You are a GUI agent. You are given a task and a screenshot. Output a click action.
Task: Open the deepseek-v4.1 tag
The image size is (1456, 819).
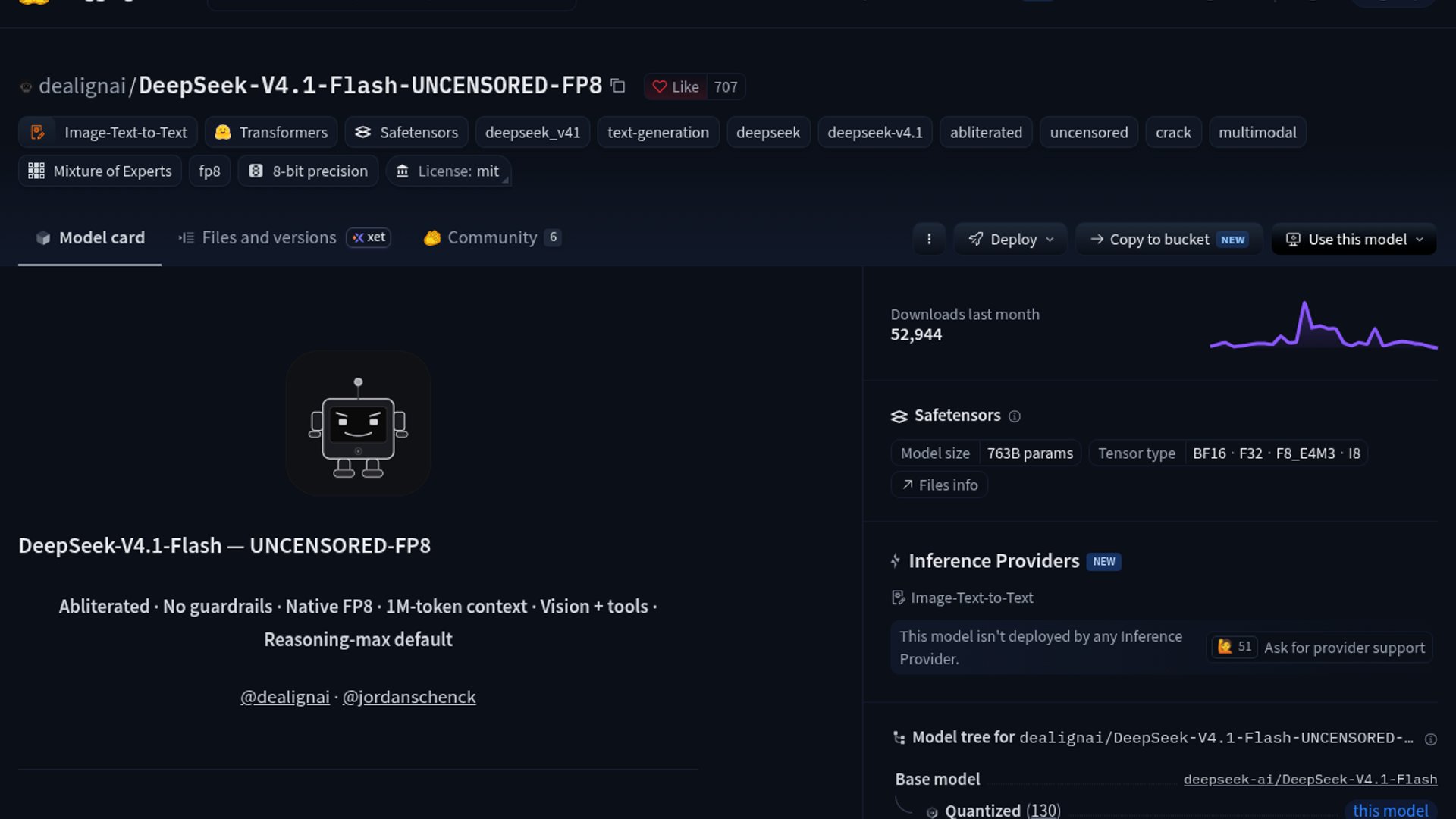coord(874,132)
